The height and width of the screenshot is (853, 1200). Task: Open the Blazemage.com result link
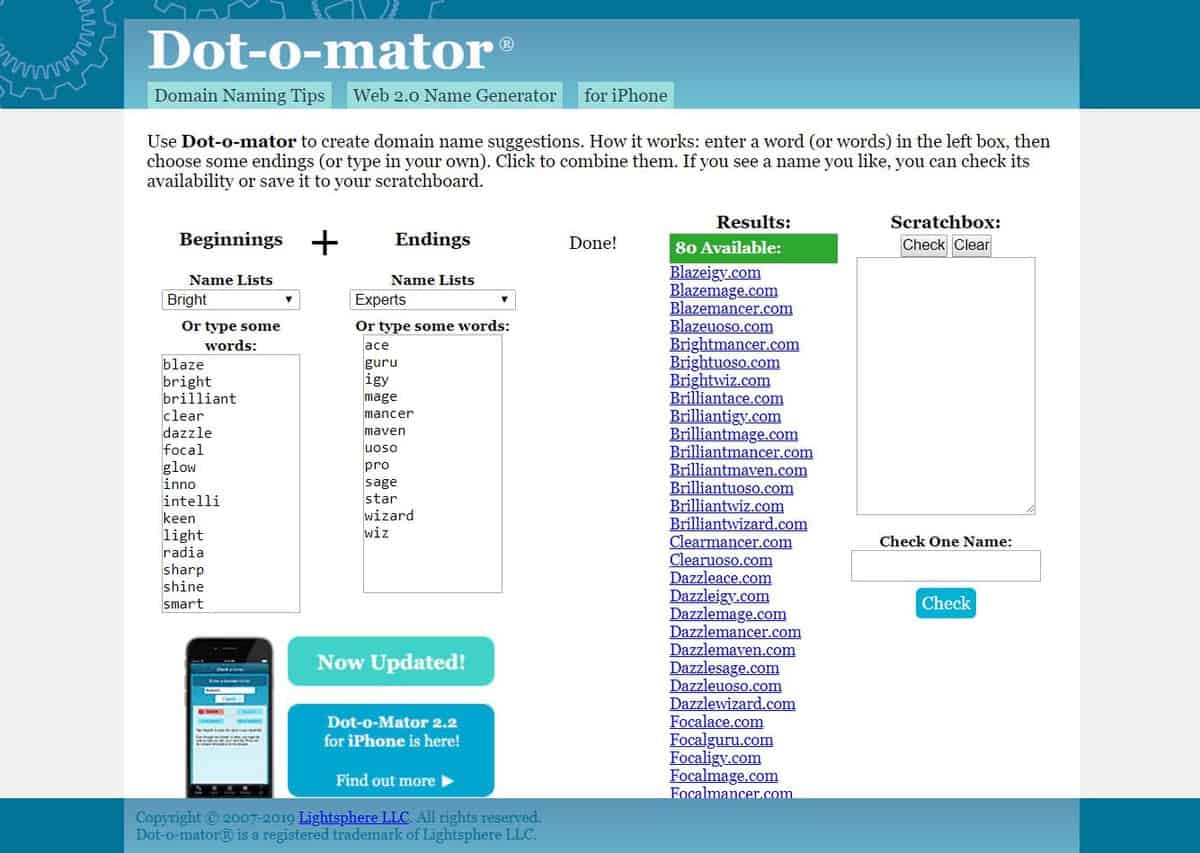724,290
